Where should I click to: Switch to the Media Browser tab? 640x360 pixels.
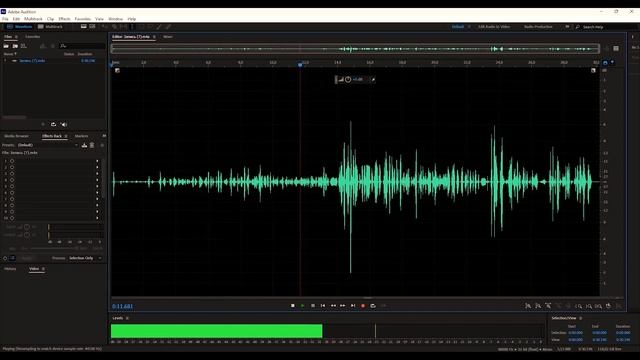[16, 136]
